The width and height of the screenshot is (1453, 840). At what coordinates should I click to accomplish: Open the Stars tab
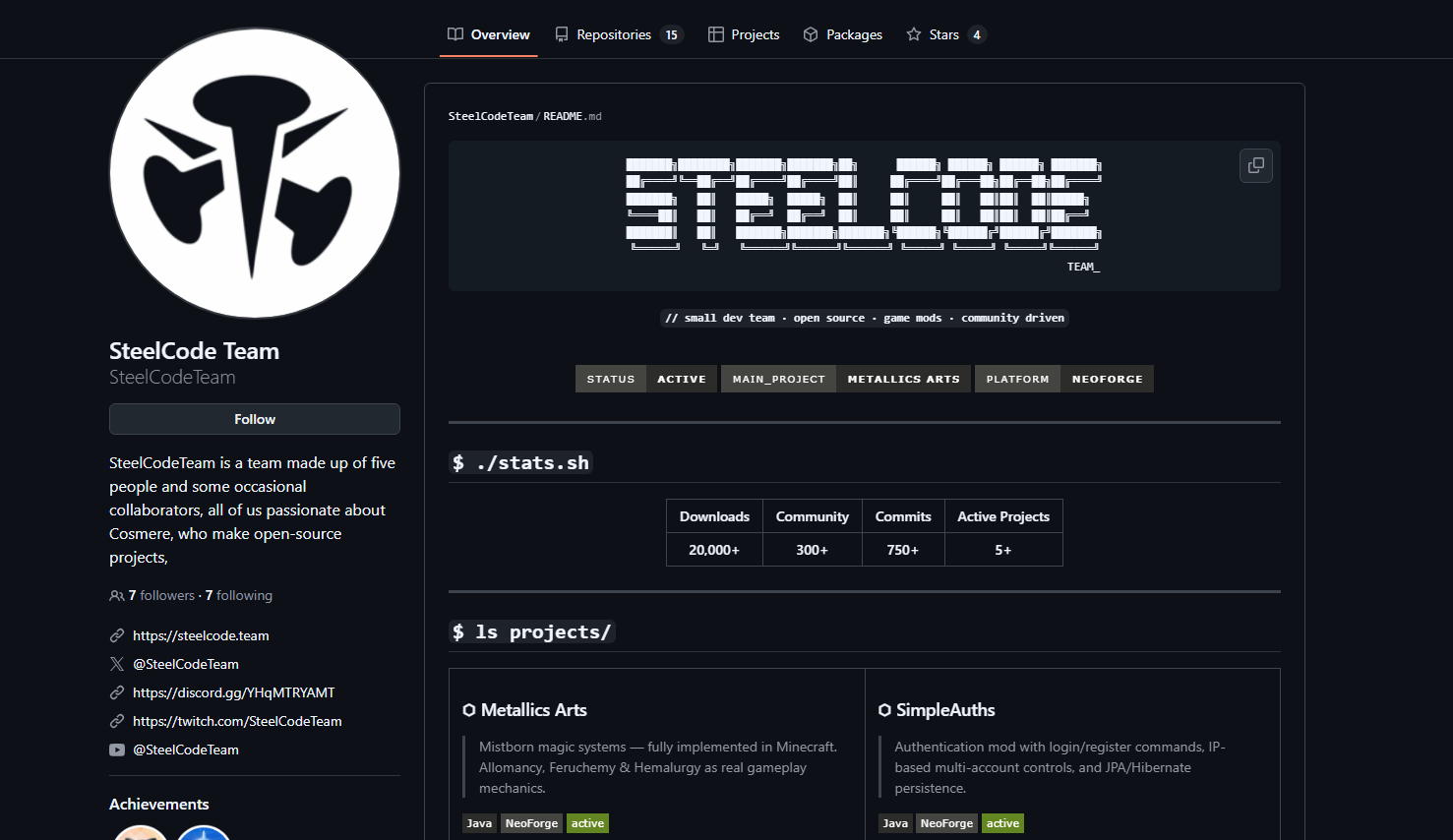coord(945,34)
